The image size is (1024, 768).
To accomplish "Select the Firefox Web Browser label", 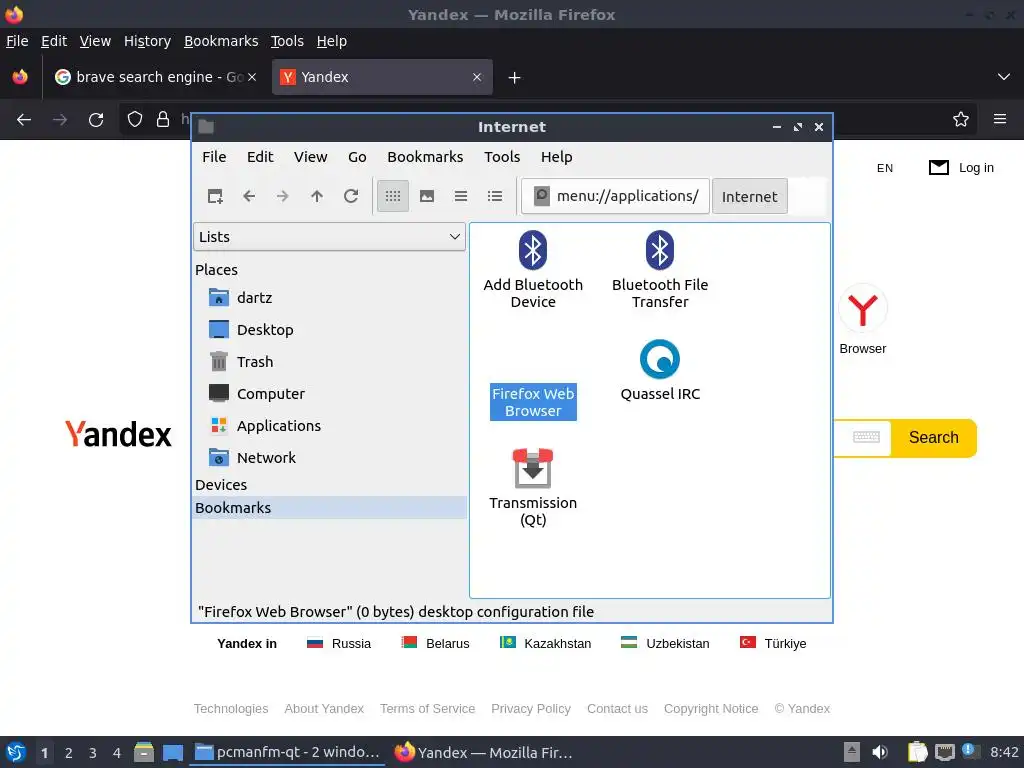I will pos(533,402).
